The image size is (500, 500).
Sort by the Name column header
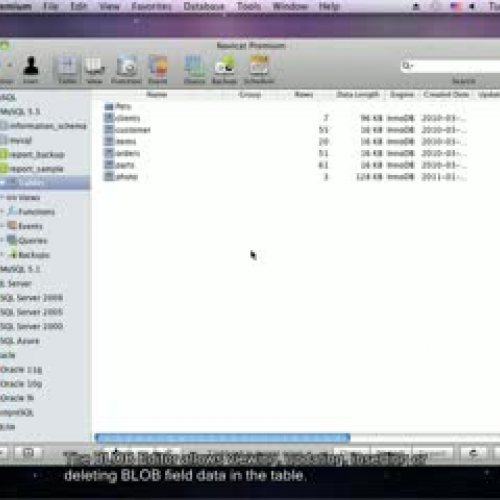(157, 95)
